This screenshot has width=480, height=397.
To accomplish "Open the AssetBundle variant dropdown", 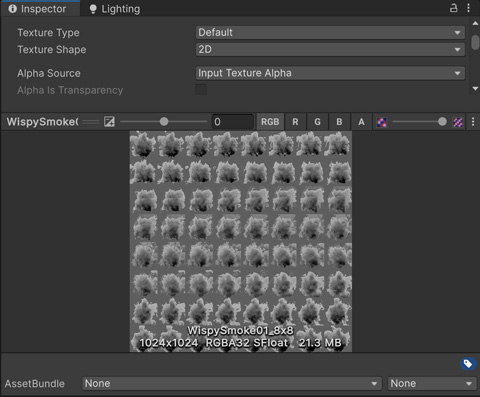I will coord(432,383).
